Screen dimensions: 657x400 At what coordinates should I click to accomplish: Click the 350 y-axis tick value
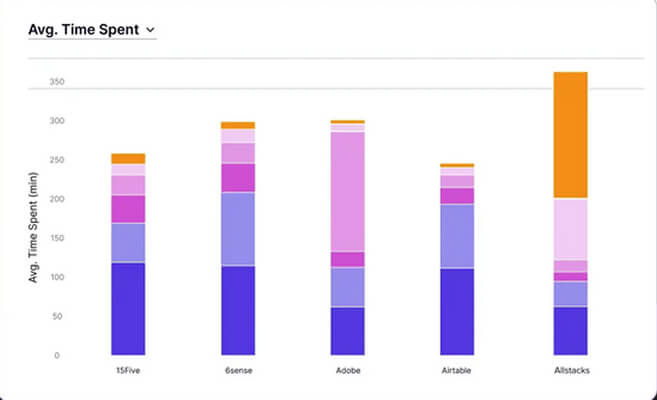57,82
